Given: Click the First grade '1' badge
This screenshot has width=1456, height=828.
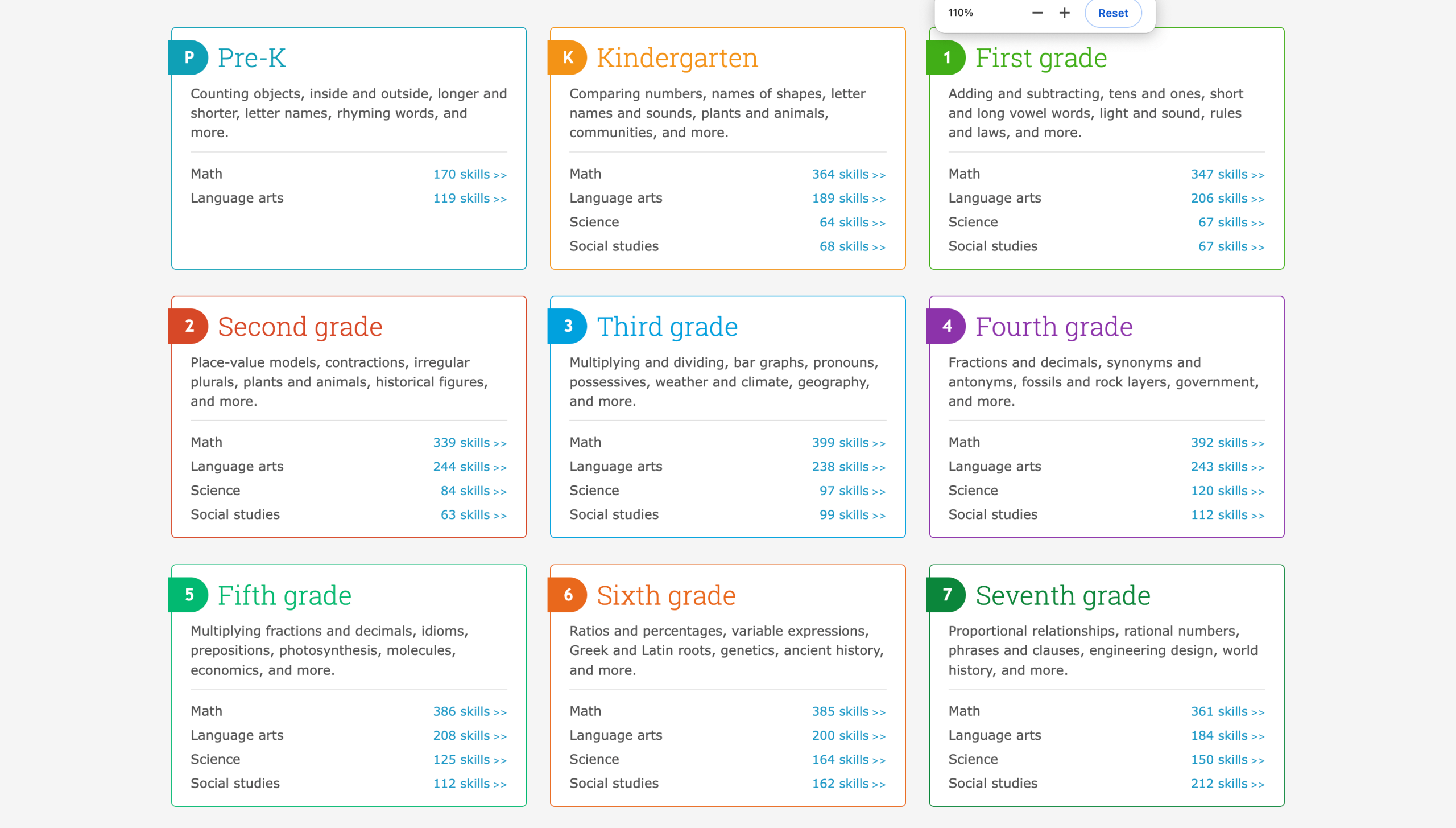Looking at the screenshot, I should [946, 57].
